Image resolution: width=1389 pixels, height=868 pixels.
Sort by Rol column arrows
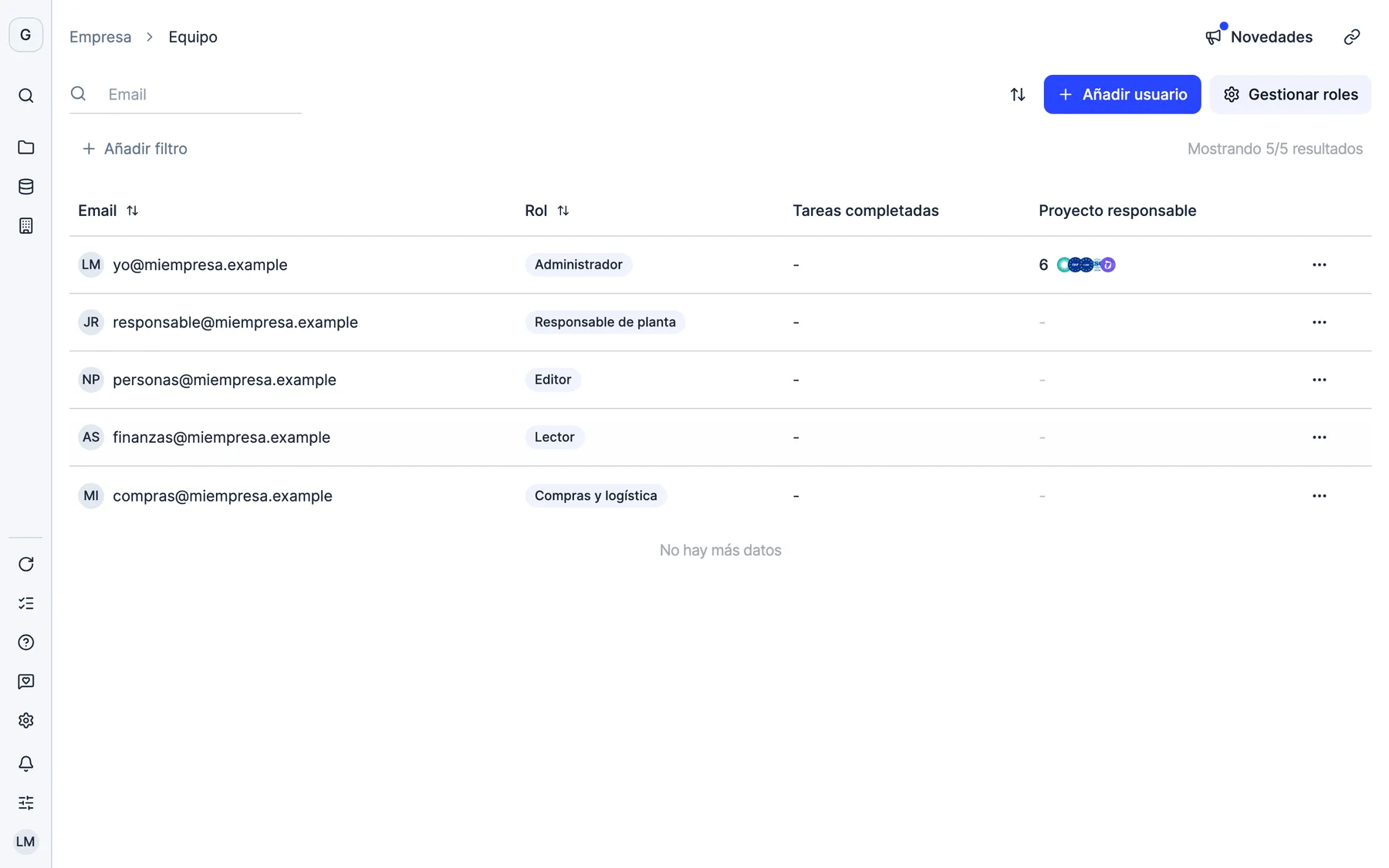[563, 211]
